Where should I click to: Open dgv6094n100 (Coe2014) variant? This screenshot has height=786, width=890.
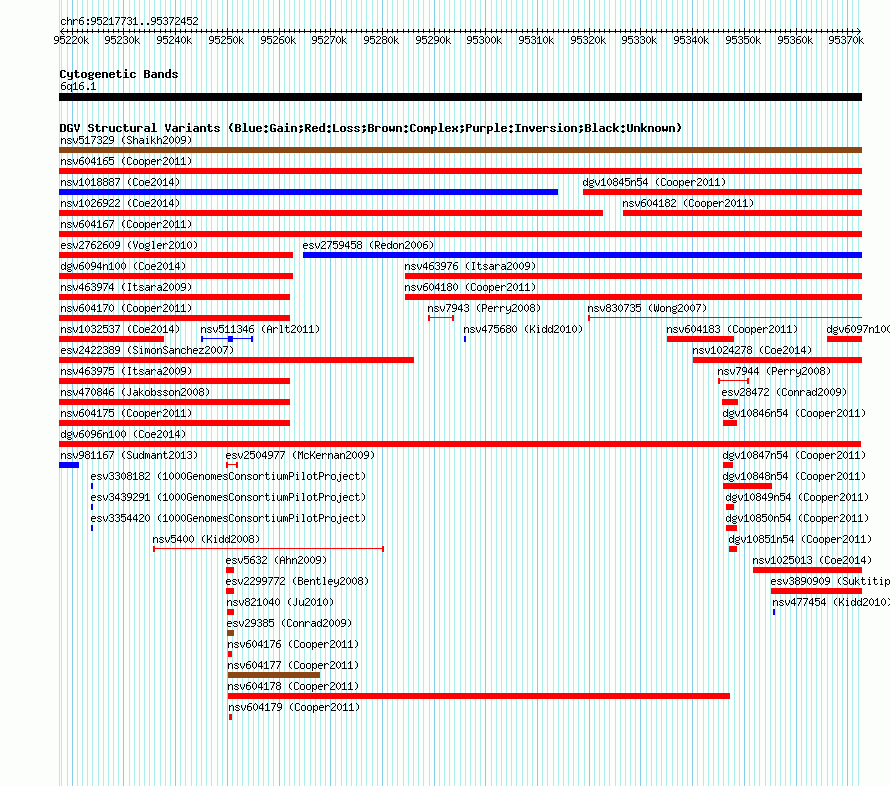coord(123,266)
